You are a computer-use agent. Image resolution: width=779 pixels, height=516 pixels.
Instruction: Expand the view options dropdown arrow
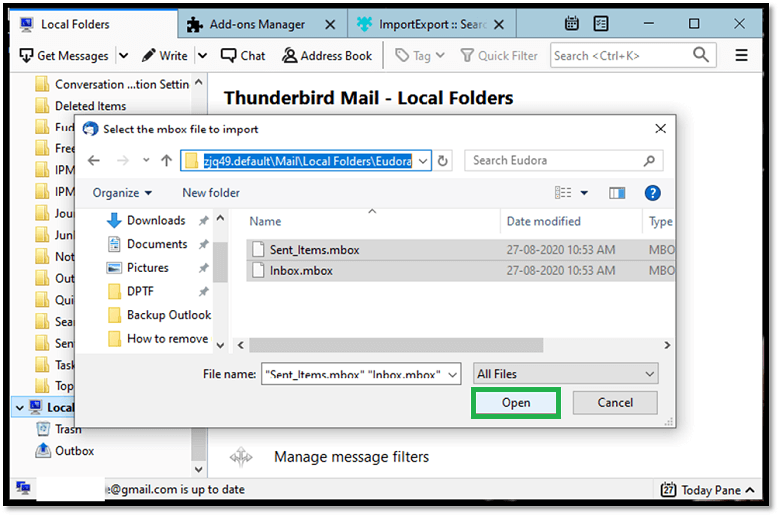tap(584, 193)
